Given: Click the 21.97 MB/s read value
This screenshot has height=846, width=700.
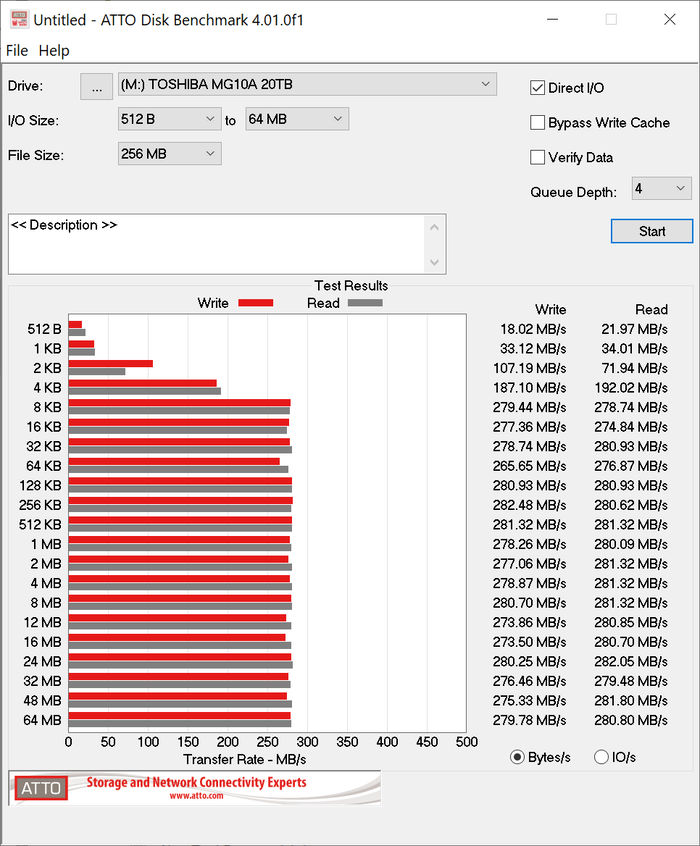Looking at the screenshot, I should [634, 329].
